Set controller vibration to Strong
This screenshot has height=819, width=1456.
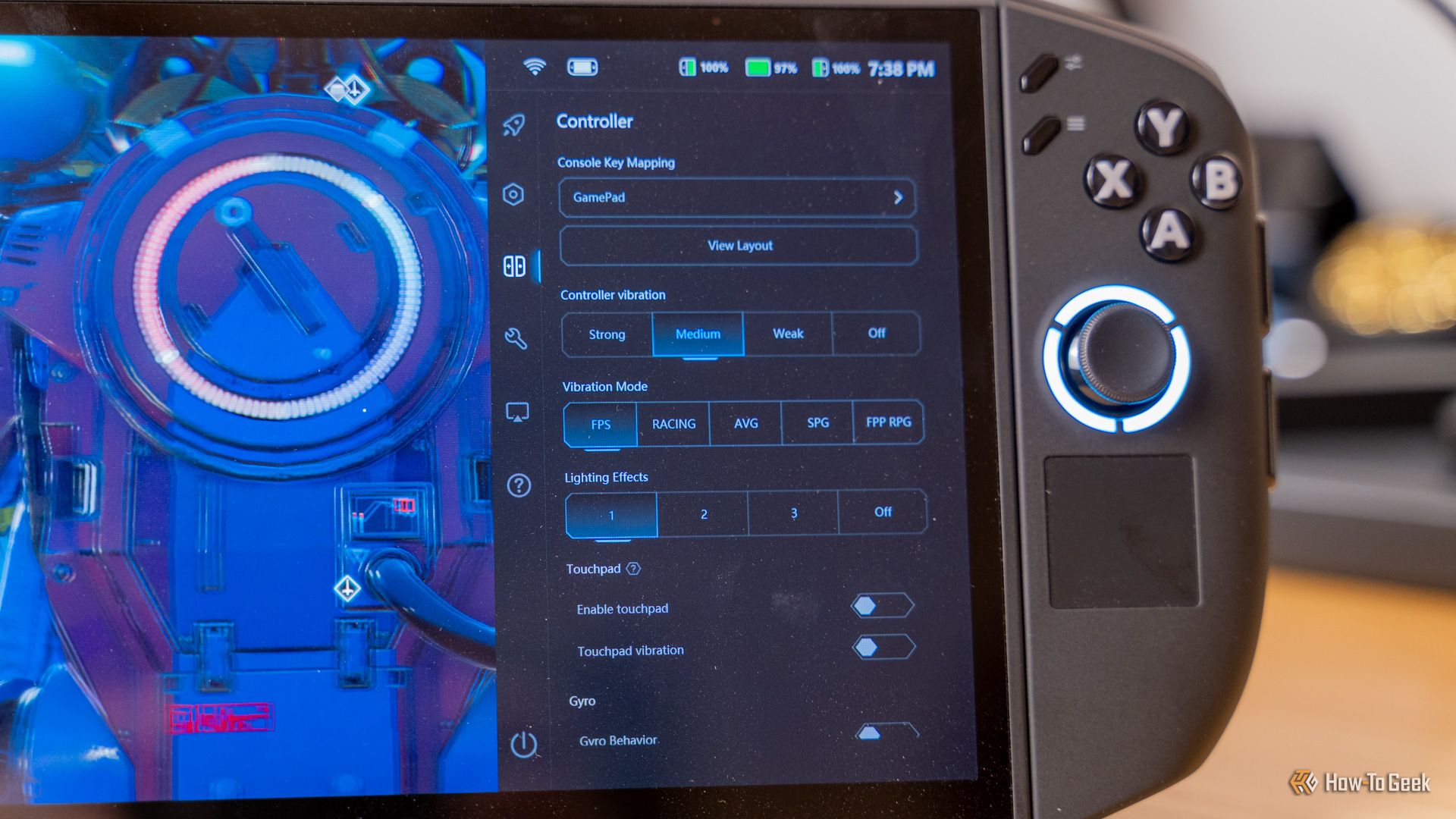click(x=607, y=334)
